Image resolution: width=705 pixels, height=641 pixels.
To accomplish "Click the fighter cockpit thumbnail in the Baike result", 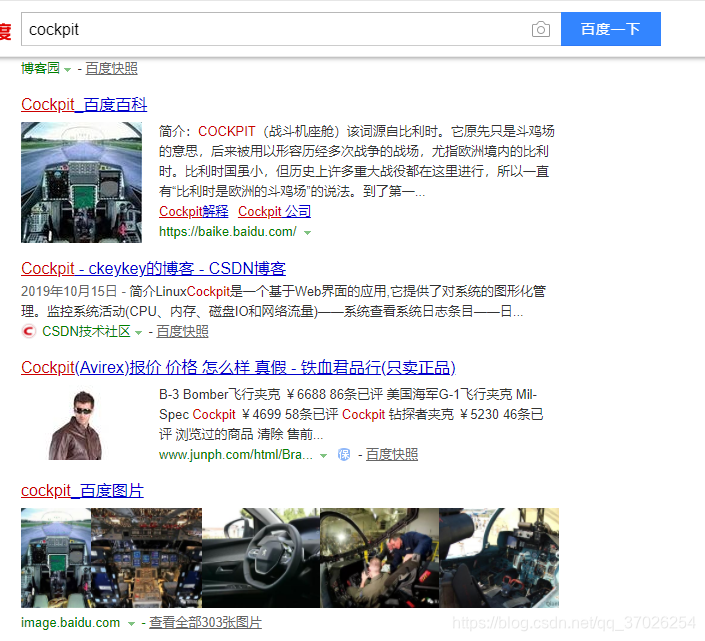I will coord(81,183).
